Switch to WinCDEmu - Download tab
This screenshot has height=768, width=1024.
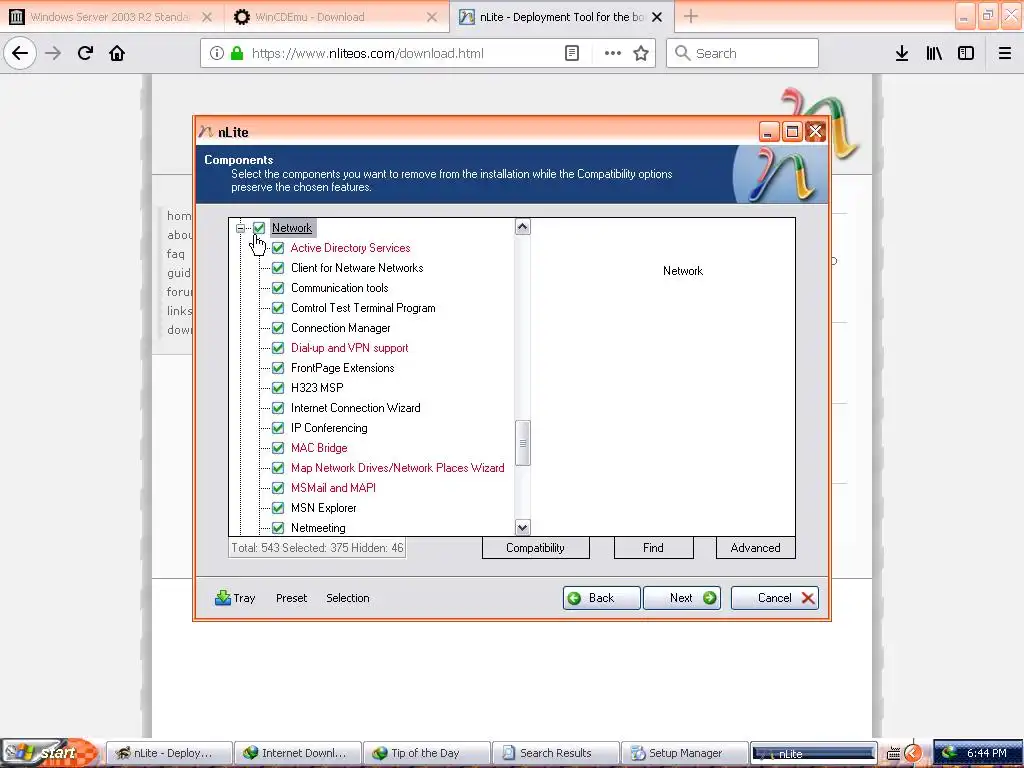[x=337, y=17]
